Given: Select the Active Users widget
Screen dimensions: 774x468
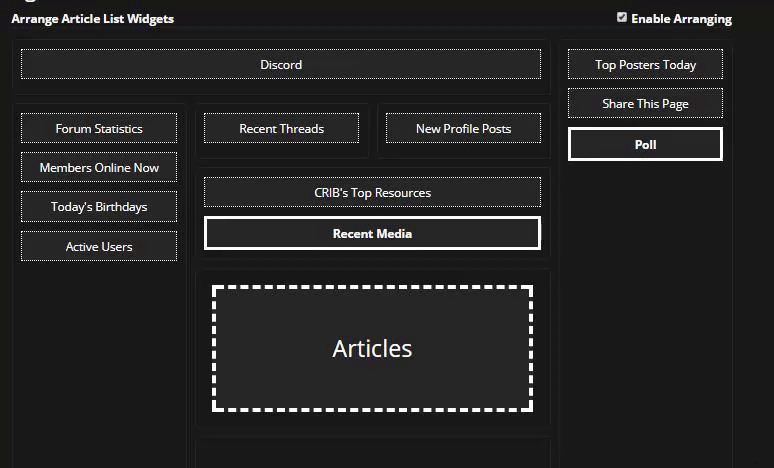Looking at the screenshot, I should click(99, 247).
